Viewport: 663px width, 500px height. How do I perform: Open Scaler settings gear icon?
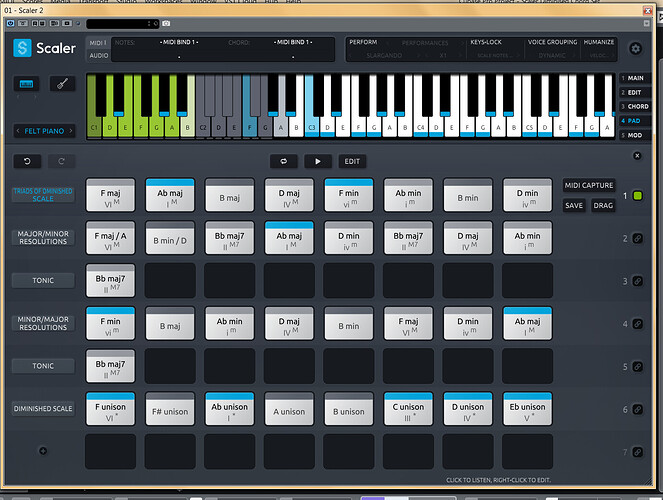(x=636, y=49)
